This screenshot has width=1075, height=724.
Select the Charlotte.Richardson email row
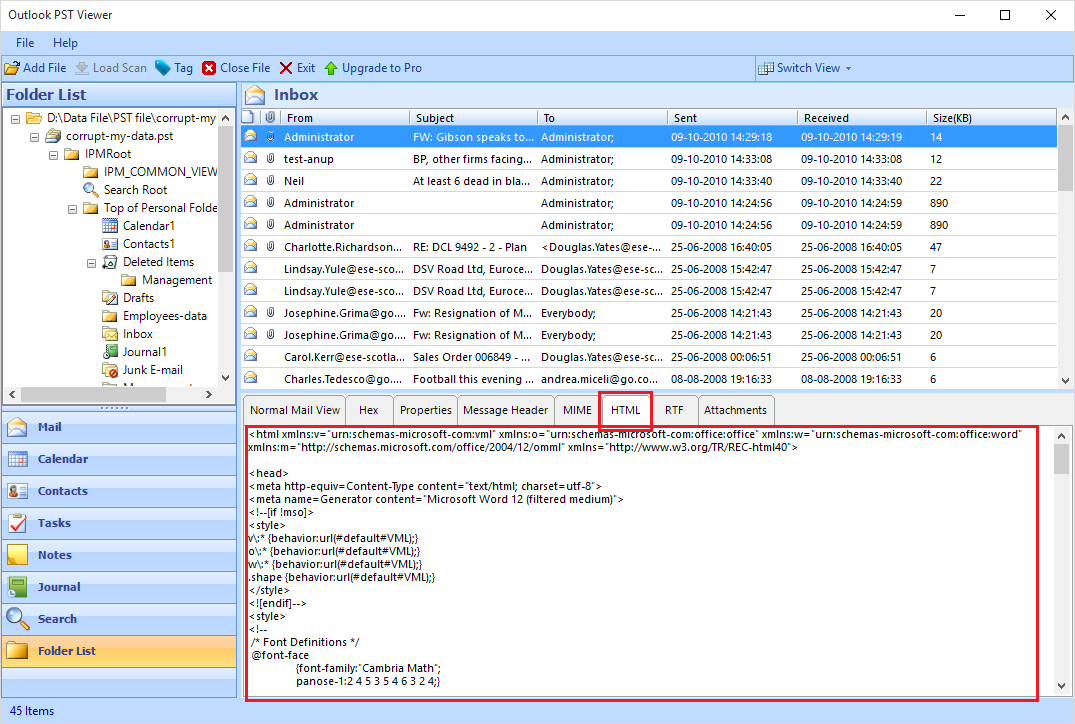[x=649, y=247]
